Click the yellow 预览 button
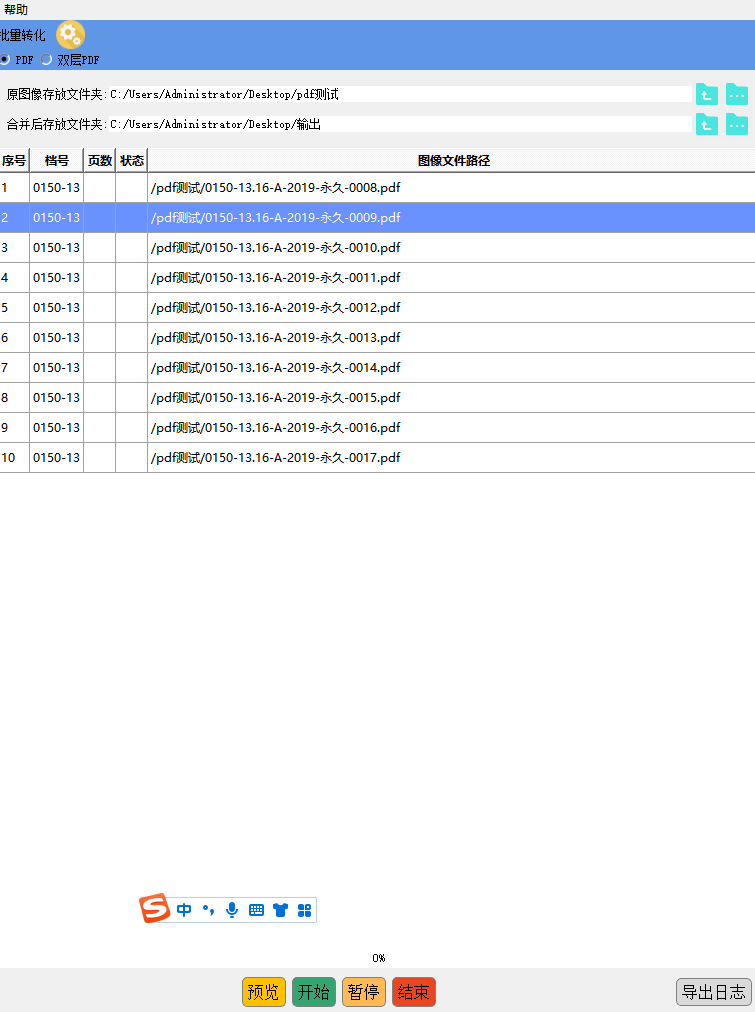 click(x=263, y=992)
